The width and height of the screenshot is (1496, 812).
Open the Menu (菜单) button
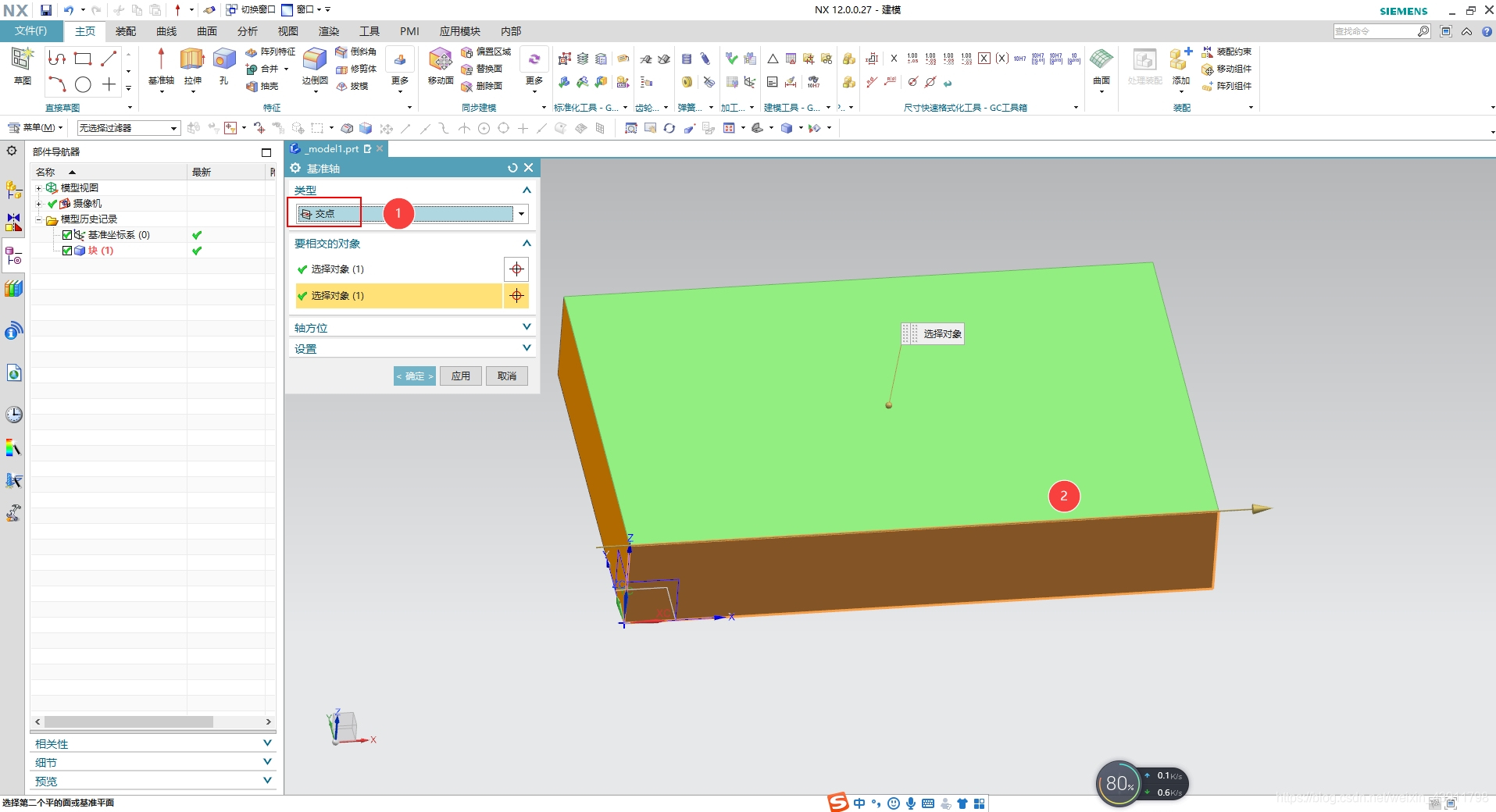pyautogui.click(x=34, y=128)
